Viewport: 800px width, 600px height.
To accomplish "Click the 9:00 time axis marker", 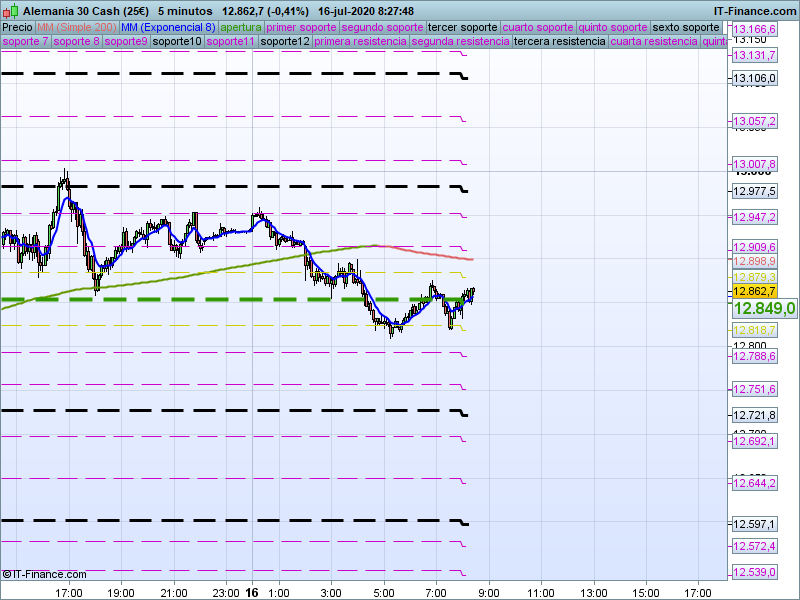I will pyautogui.click(x=488, y=591).
